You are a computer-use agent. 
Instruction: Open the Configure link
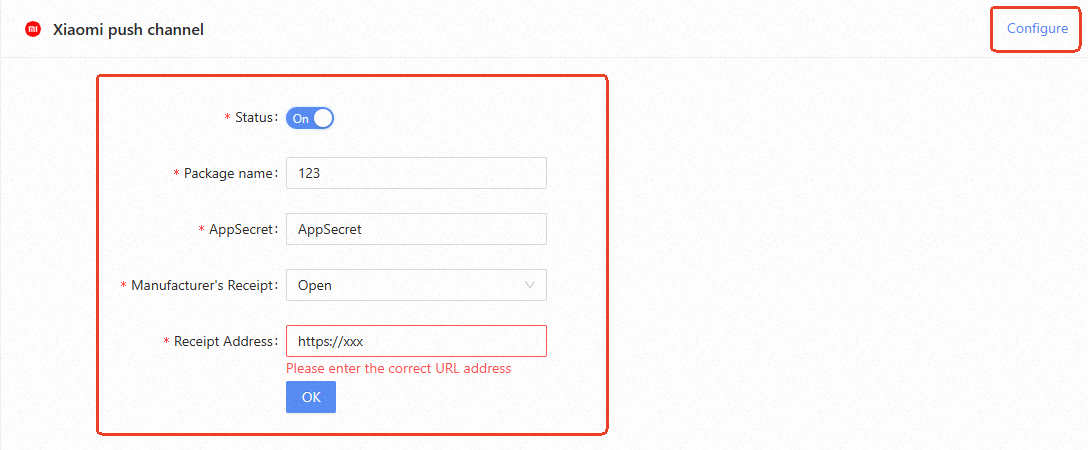1037,29
